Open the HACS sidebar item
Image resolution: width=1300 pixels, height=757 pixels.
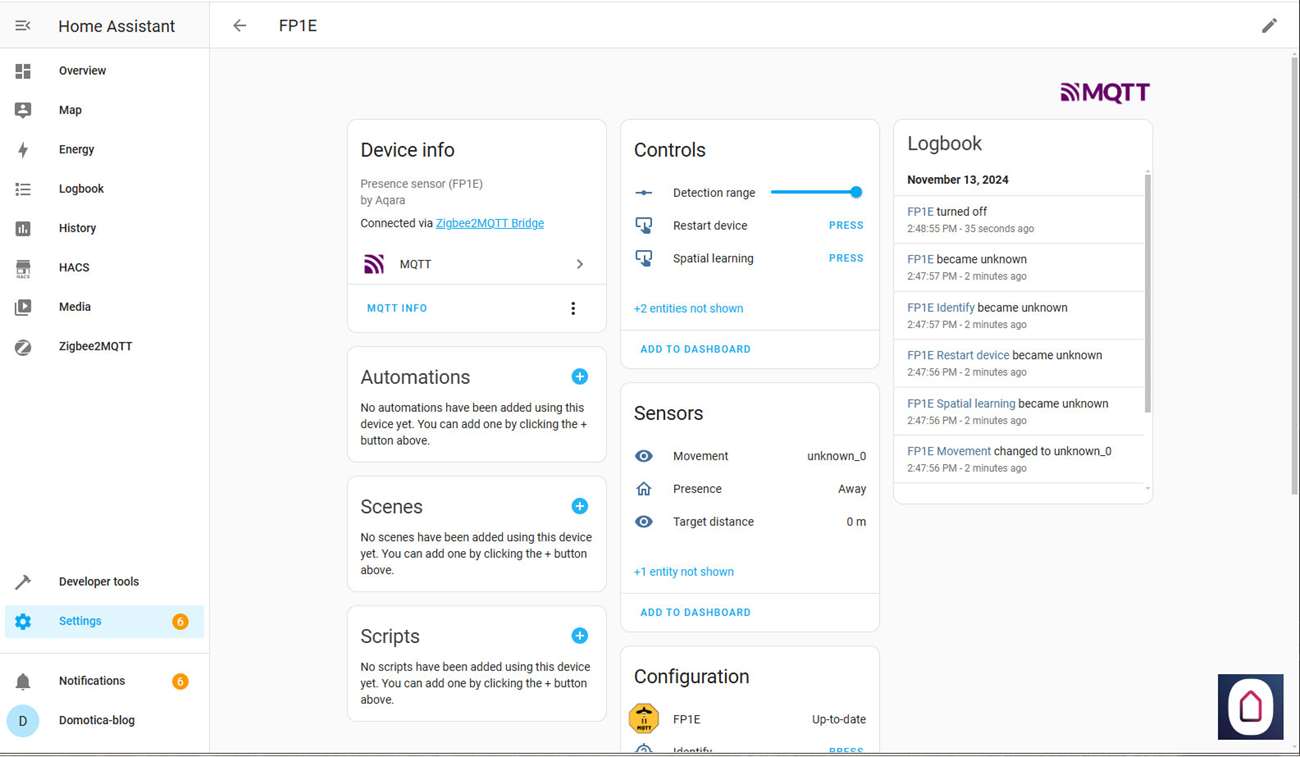(x=74, y=267)
